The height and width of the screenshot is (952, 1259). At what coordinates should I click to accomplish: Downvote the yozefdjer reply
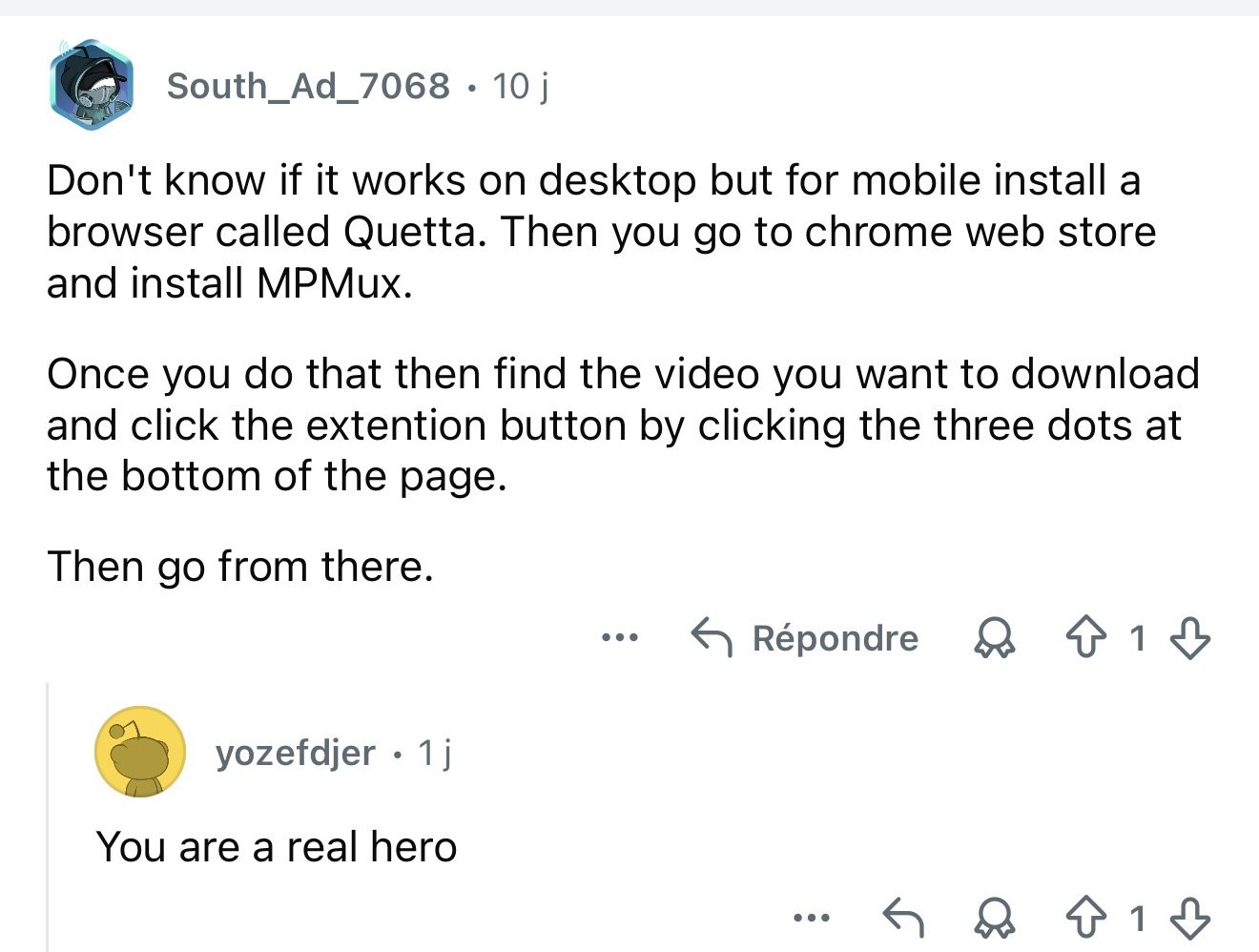[1189, 919]
